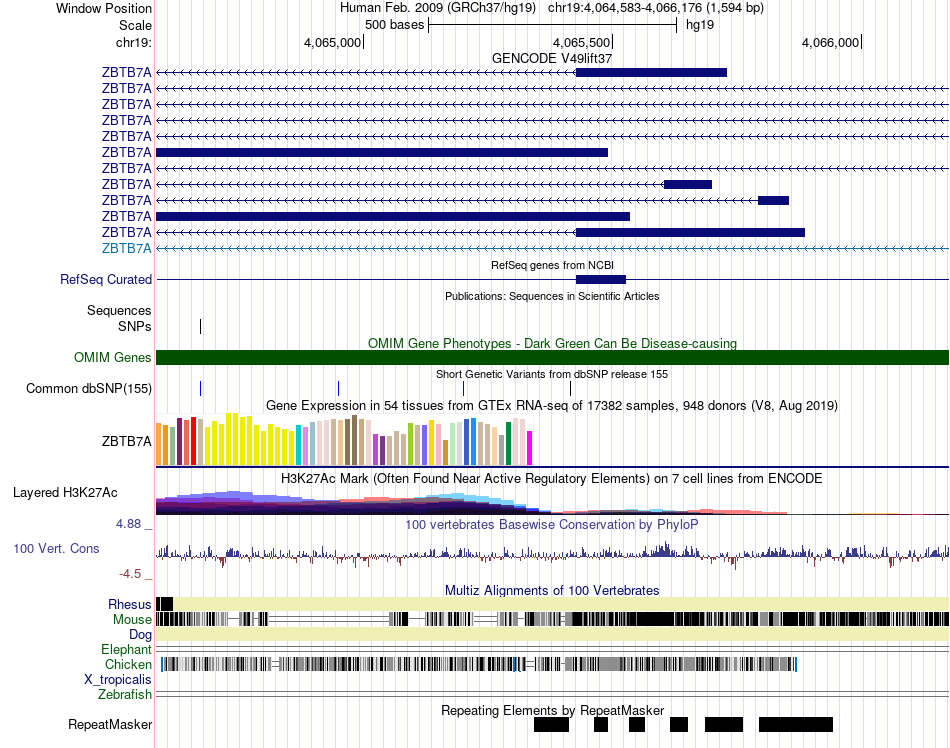The width and height of the screenshot is (950, 748).
Task: Click the ZBTB7A GTEx expression label
Action: point(127,442)
